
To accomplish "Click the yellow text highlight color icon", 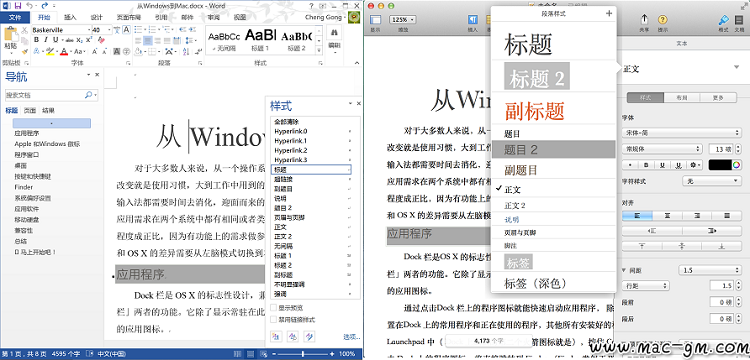I will [x=50, y=51].
